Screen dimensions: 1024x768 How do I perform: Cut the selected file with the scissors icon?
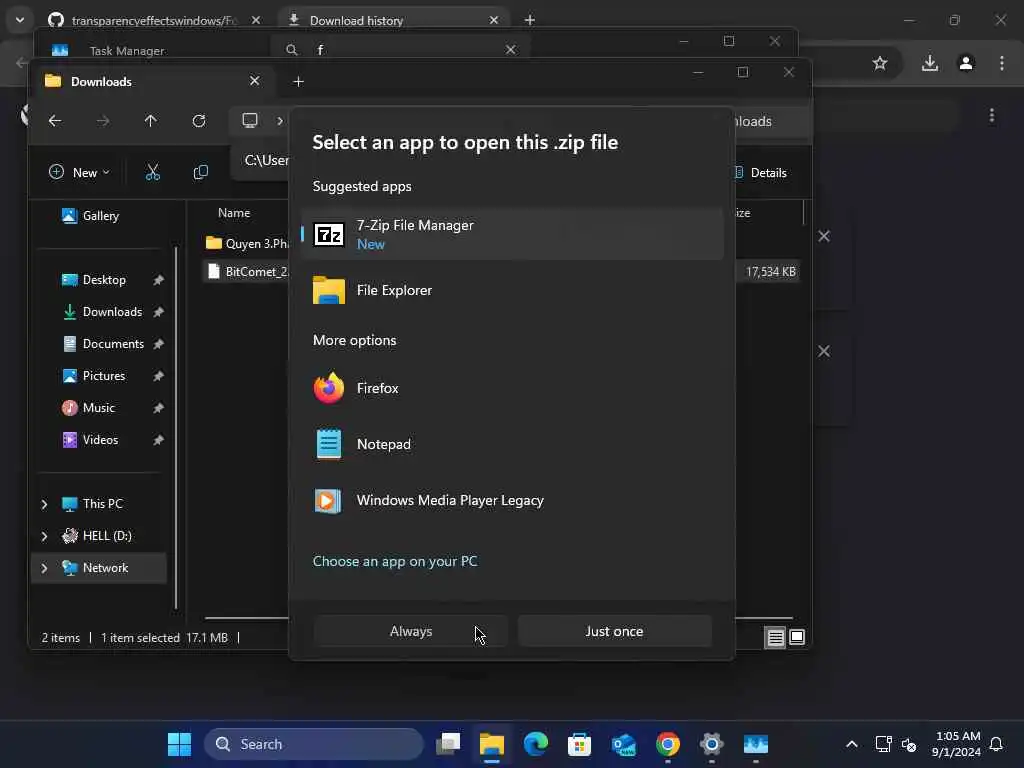tap(153, 172)
